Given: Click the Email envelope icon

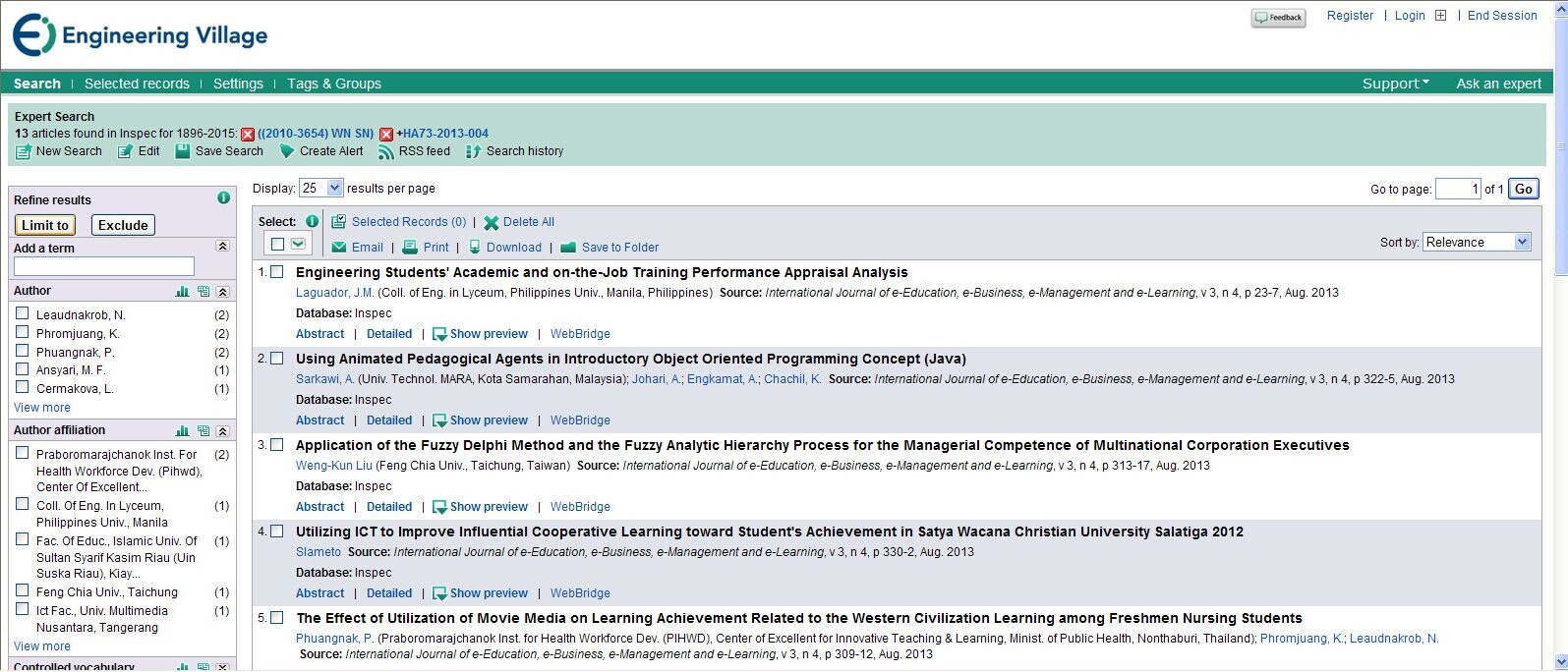Looking at the screenshot, I should coord(339,248).
